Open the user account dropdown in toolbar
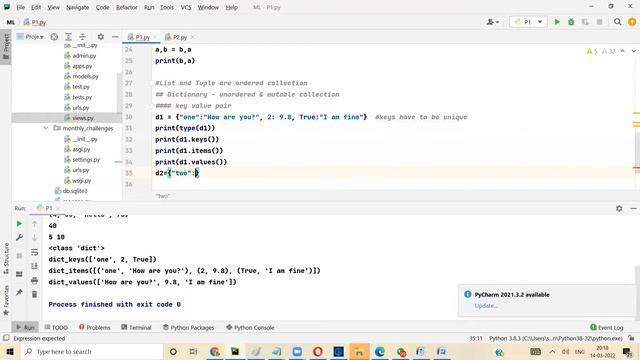This screenshot has width=640, height=360. pyautogui.click(x=493, y=22)
